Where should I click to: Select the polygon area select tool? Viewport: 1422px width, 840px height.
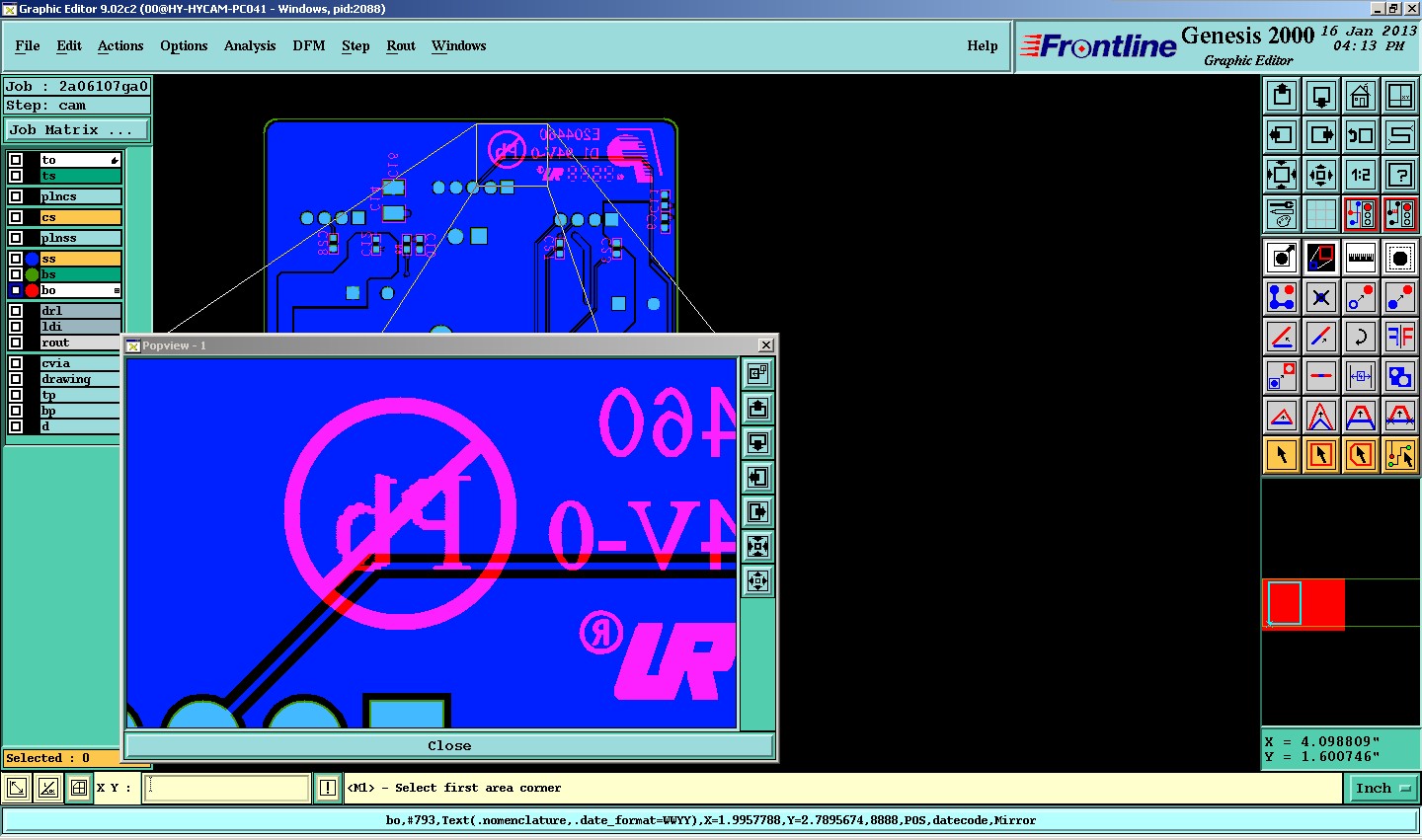click(x=1361, y=455)
